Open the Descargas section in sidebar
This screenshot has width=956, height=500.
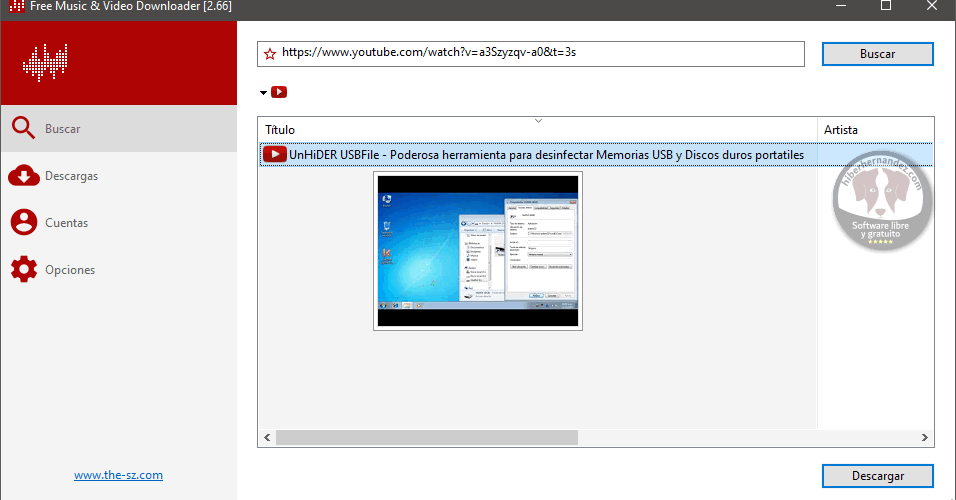tap(119, 176)
